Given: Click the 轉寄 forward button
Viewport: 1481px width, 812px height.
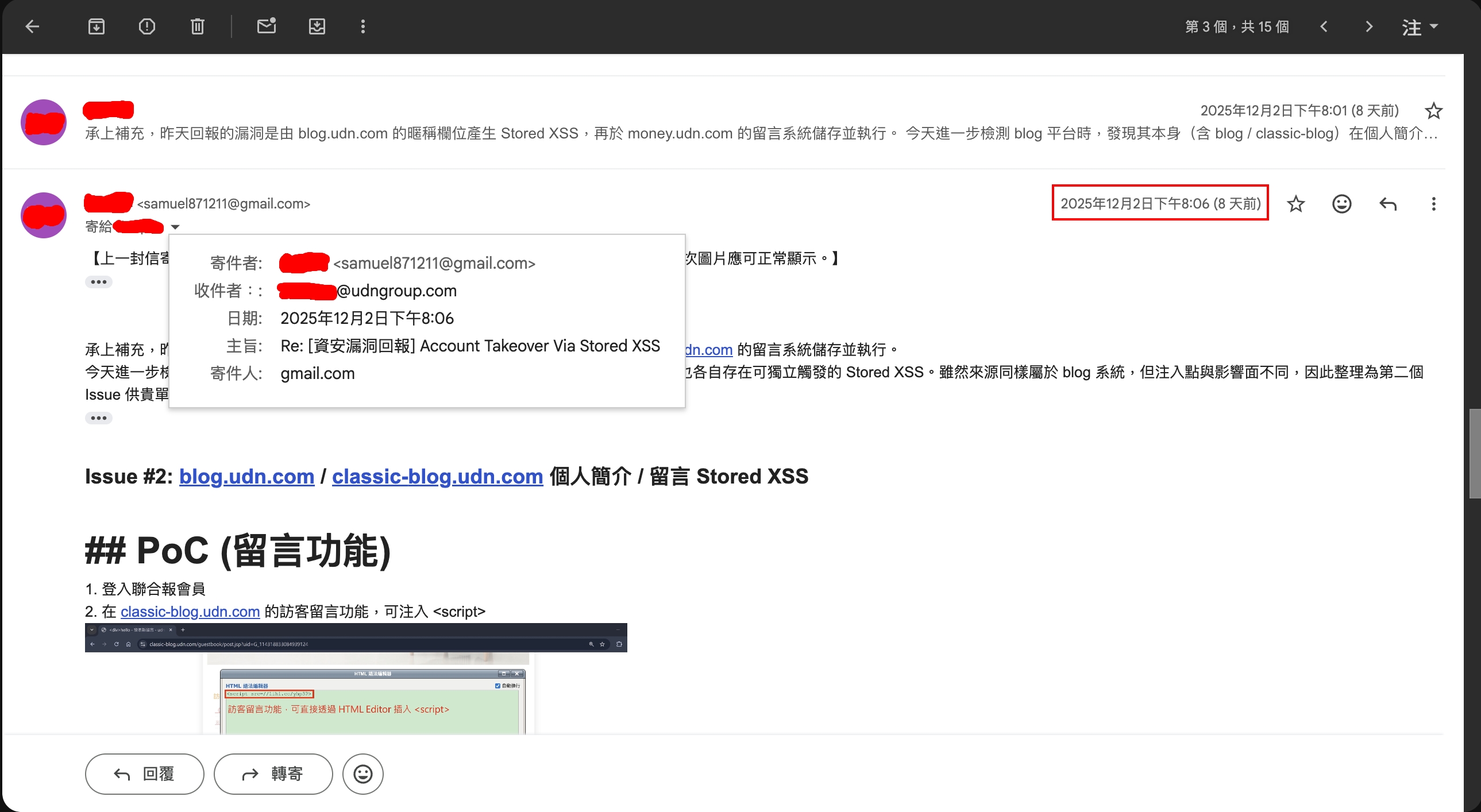Looking at the screenshot, I should click(x=273, y=774).
